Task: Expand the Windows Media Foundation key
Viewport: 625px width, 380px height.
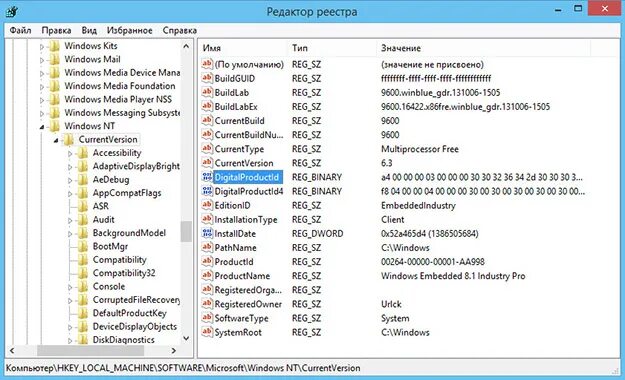Action: tap(42, 87)
